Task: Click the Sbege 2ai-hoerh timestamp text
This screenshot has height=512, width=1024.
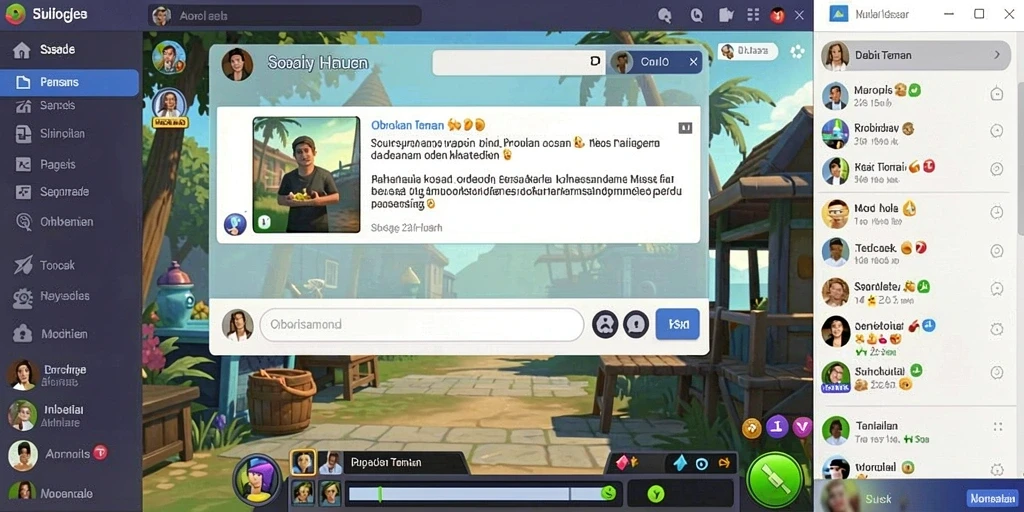Action: click(x=406, y=228)
